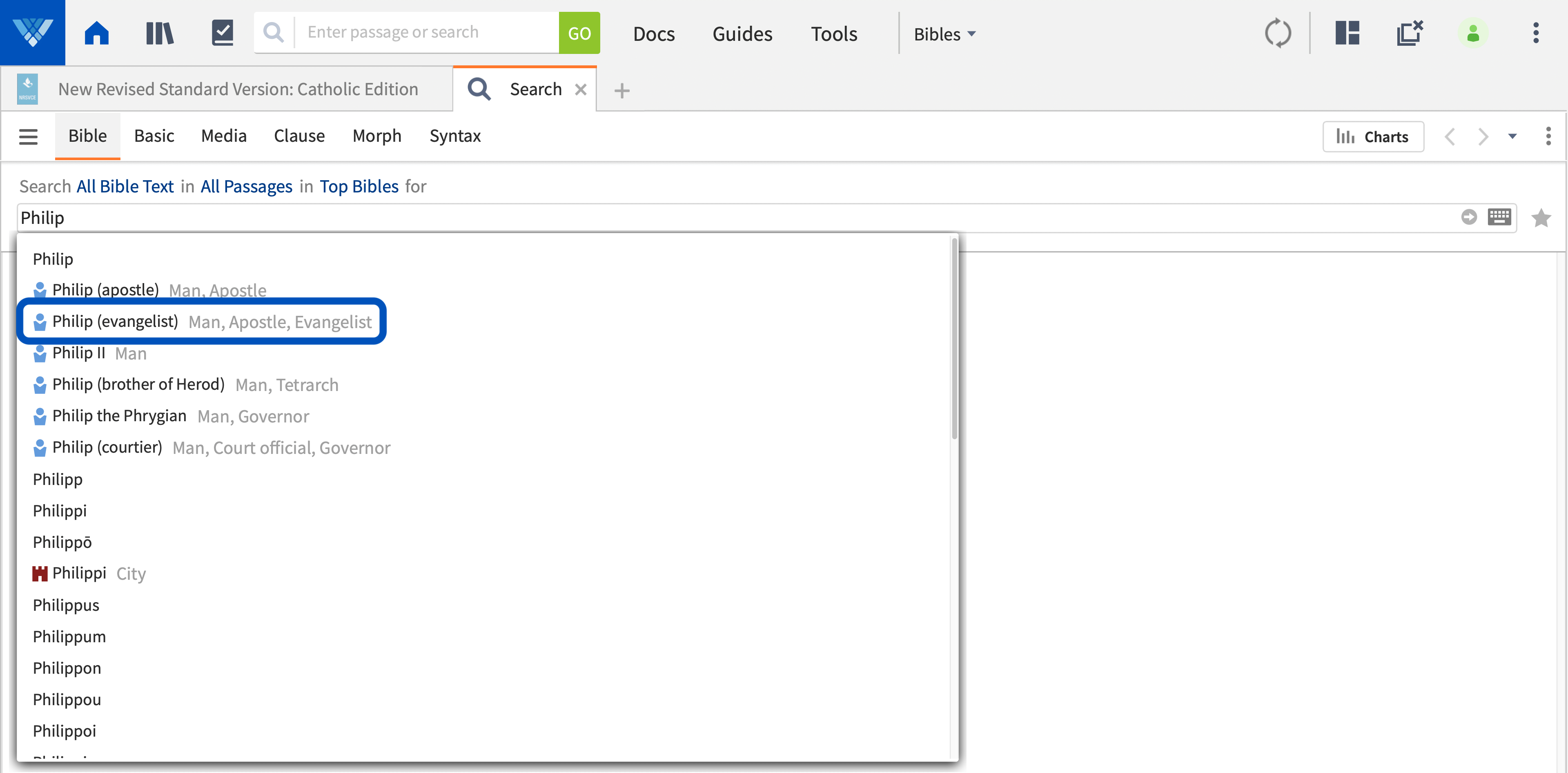The height and width of the screenshot is (773, 1568).
Task: Open the user account avatar
Action: coord(1472,33)
